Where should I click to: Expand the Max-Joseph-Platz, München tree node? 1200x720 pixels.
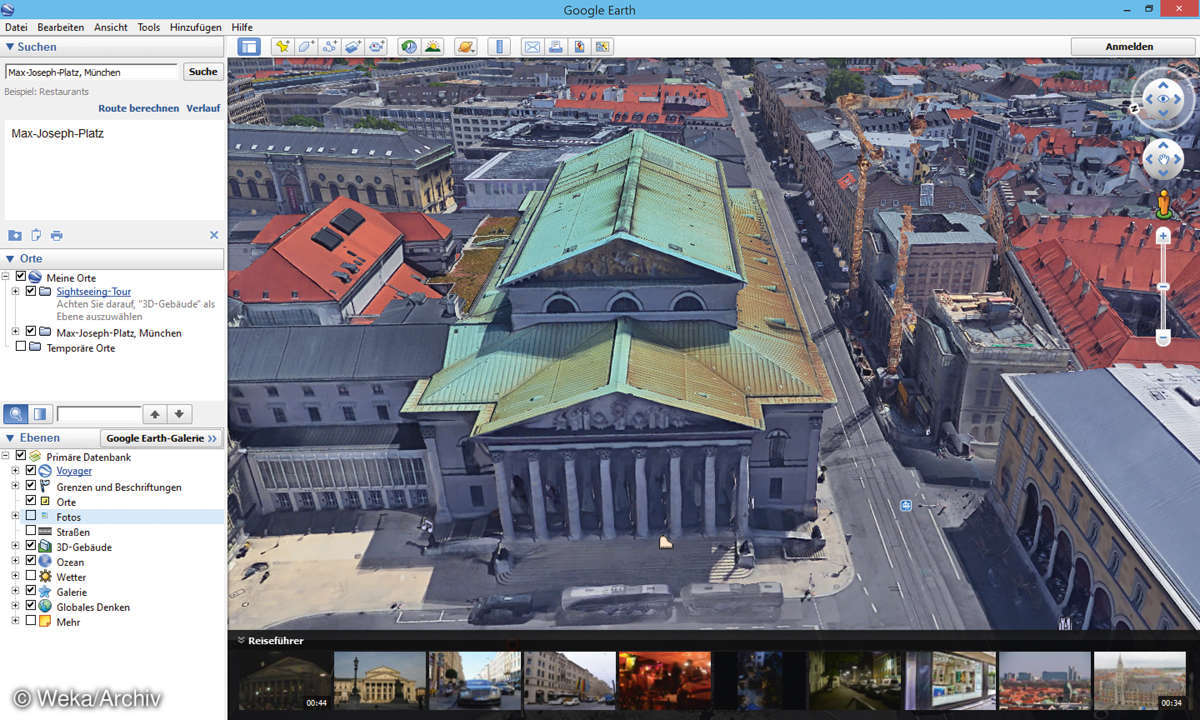pos(15,332)
